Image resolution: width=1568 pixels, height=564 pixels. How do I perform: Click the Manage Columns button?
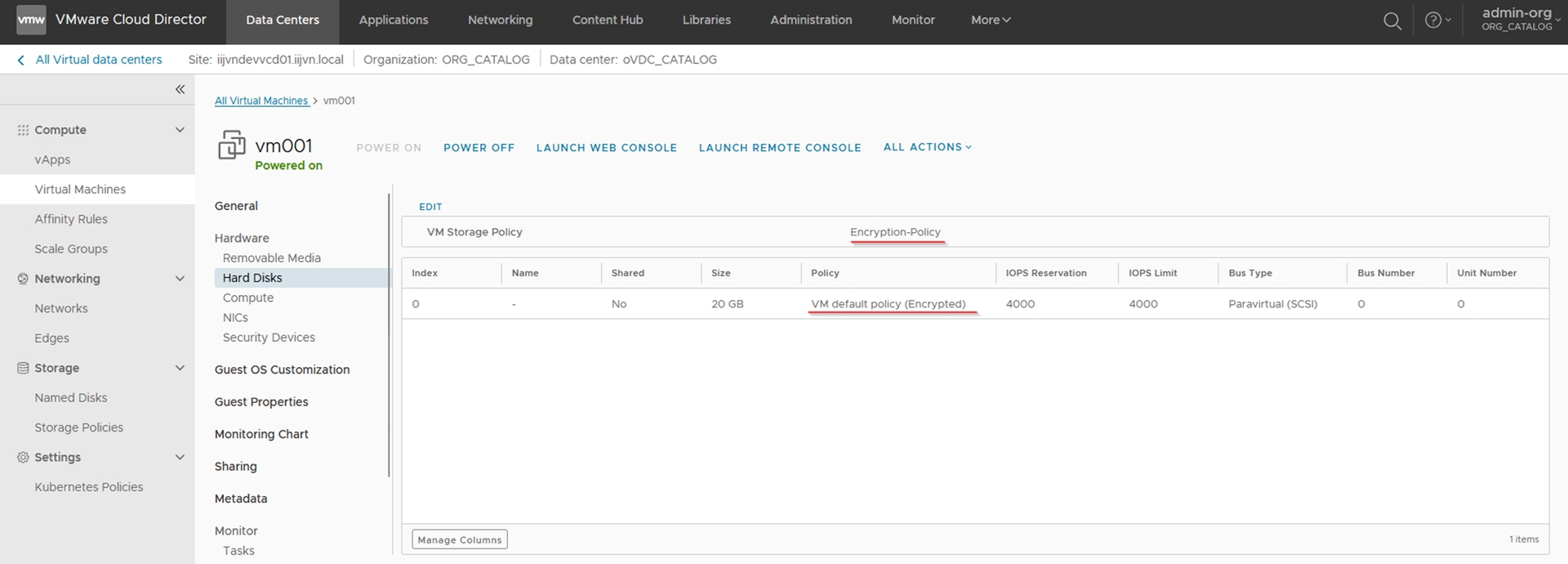point(459,539)
